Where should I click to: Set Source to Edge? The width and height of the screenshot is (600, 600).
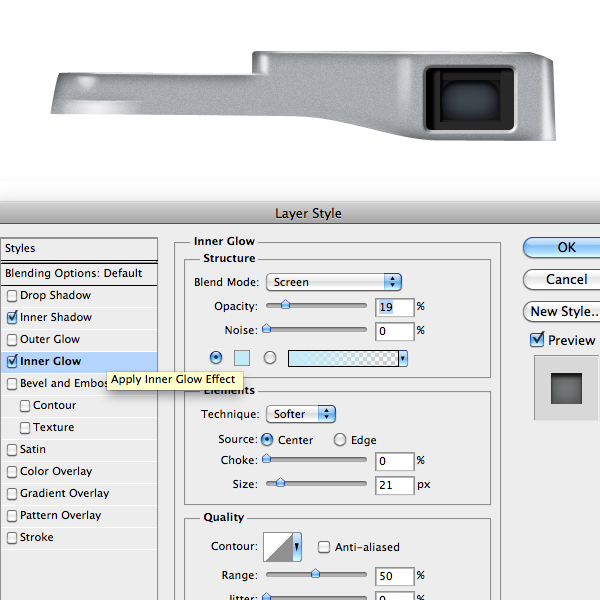pyautogui.click(x=340, y=440)
